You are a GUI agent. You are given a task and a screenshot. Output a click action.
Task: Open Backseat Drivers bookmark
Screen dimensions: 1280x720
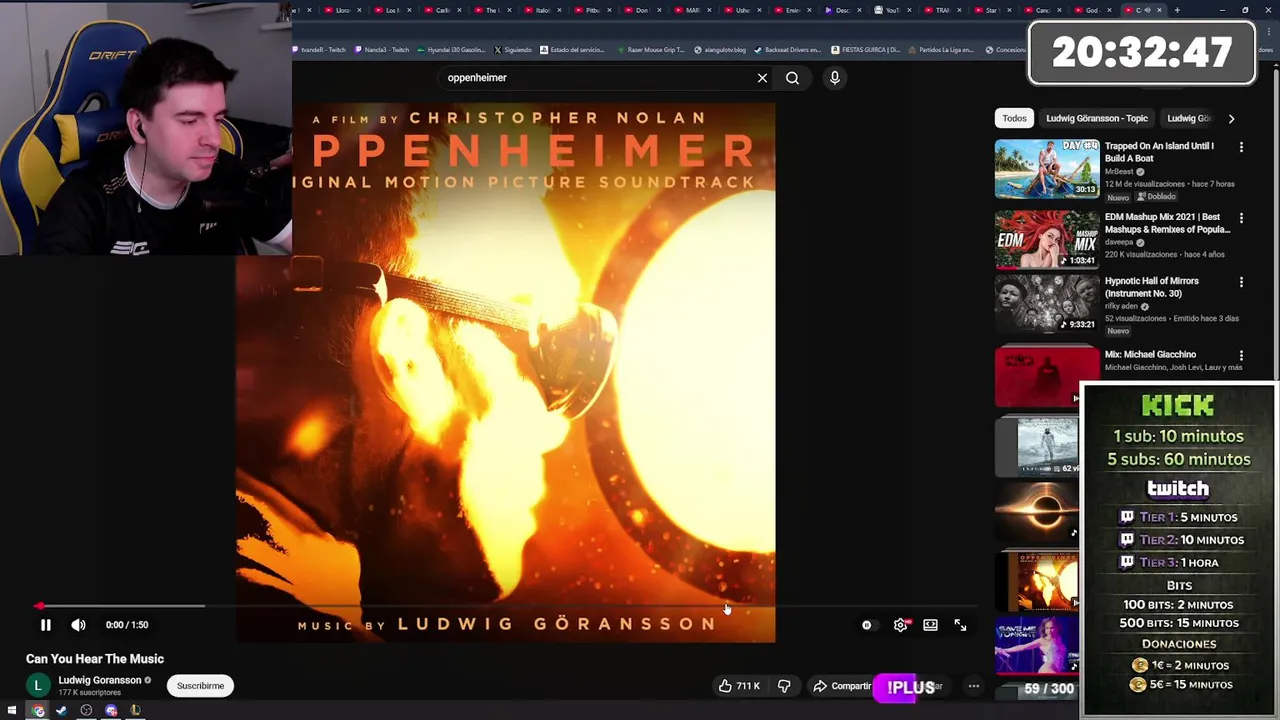point(789,50)
